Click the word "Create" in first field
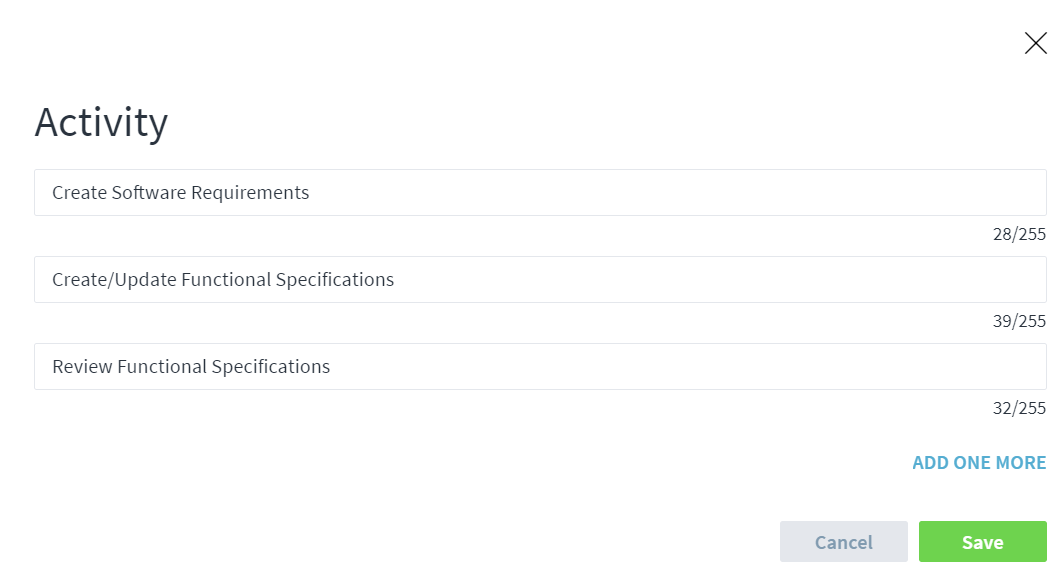The width and height of the screenshot is (1060, 585). [x=79, y=193]
